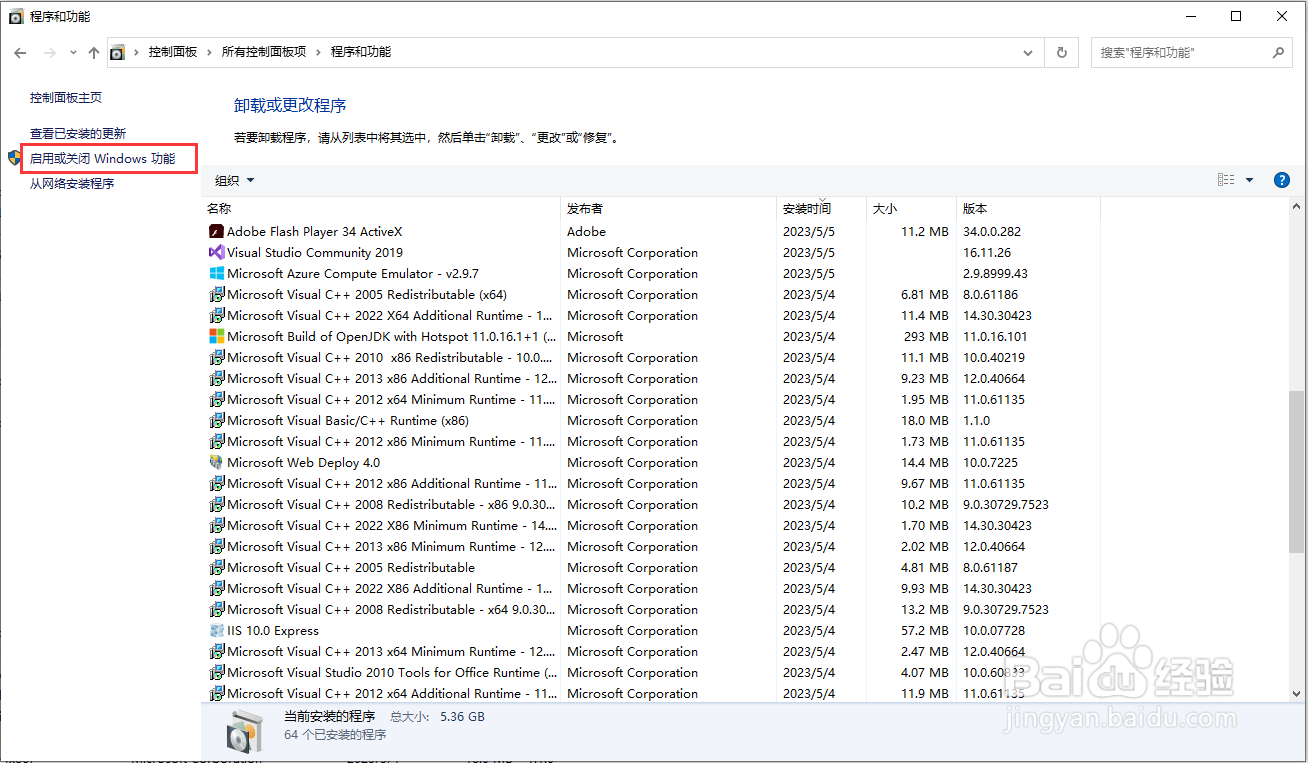Click version 2.9.8999.43 cell
This screenshot has height=763, width=1308.
click(995, 273)
